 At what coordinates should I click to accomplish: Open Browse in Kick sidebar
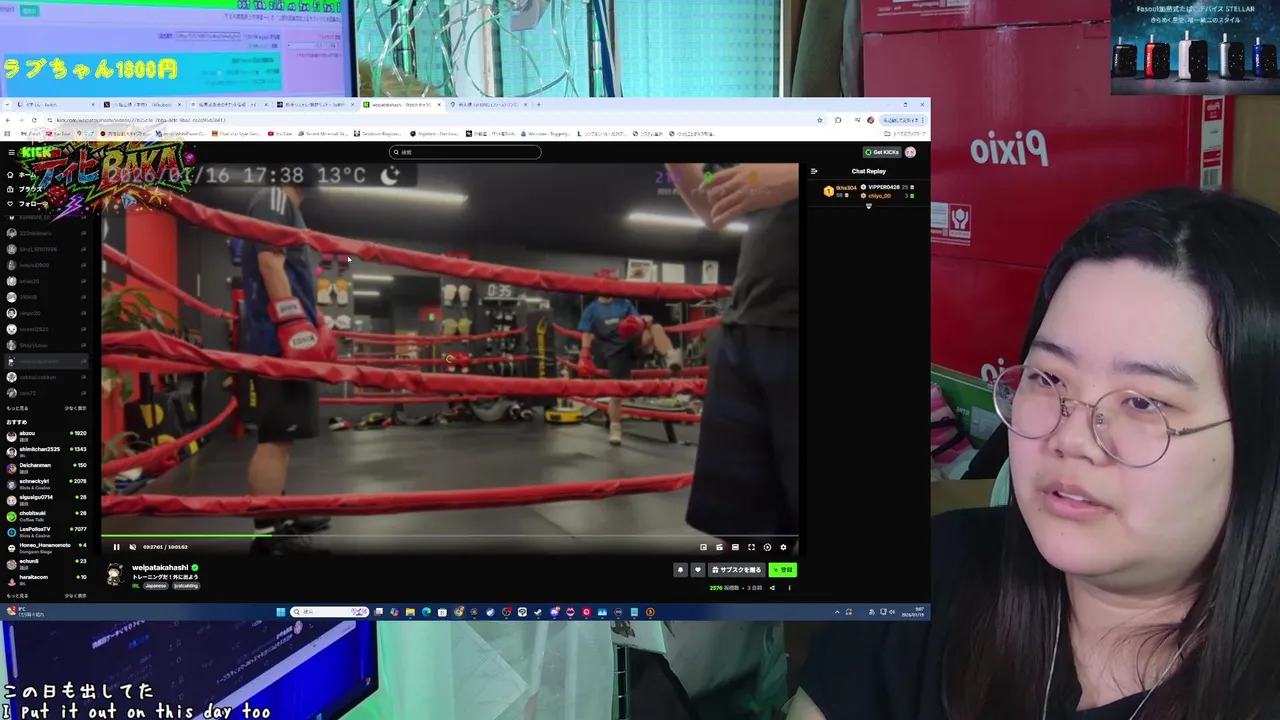click(25, 189)
